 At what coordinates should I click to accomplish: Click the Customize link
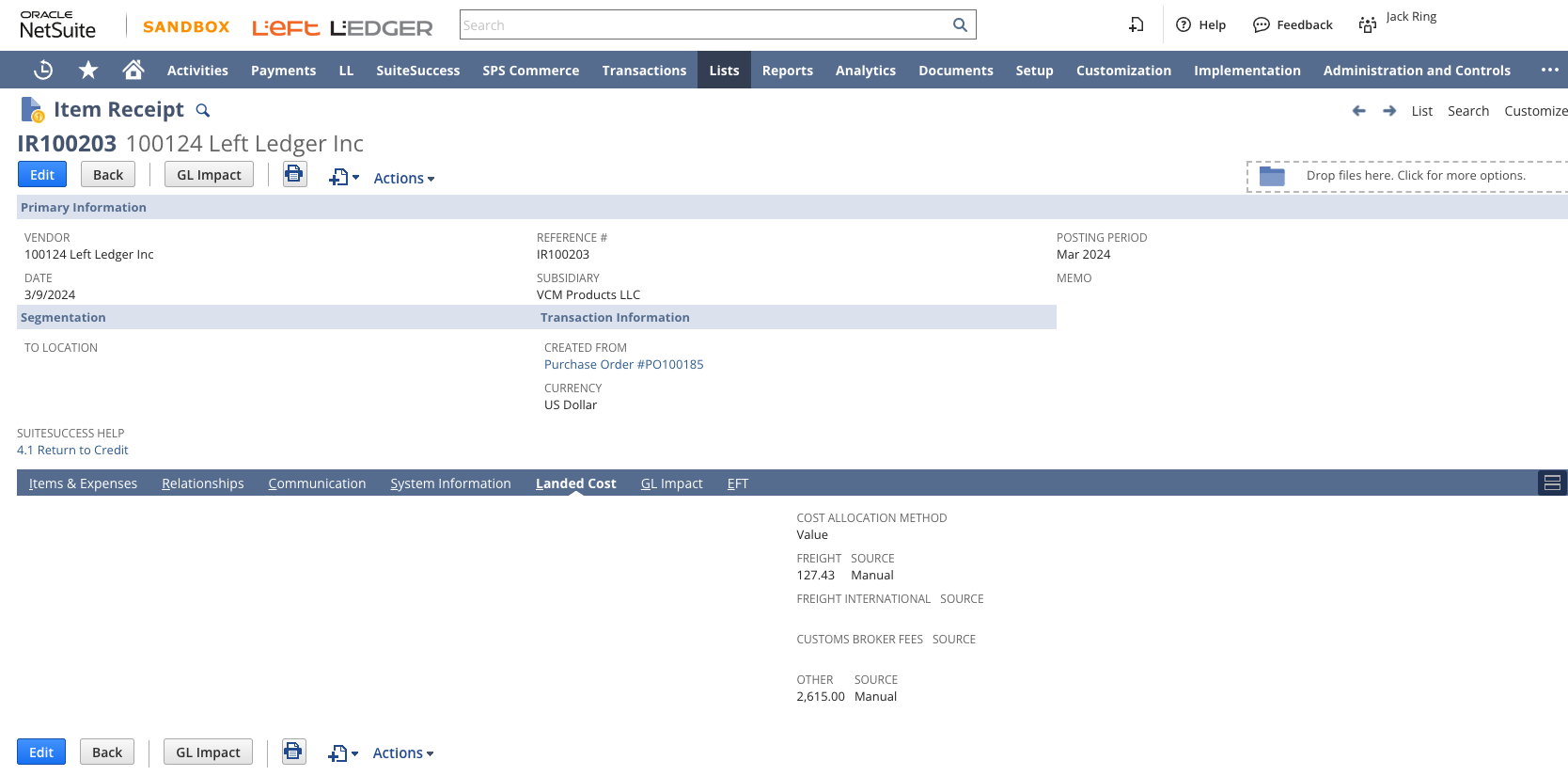[1536, 111]
